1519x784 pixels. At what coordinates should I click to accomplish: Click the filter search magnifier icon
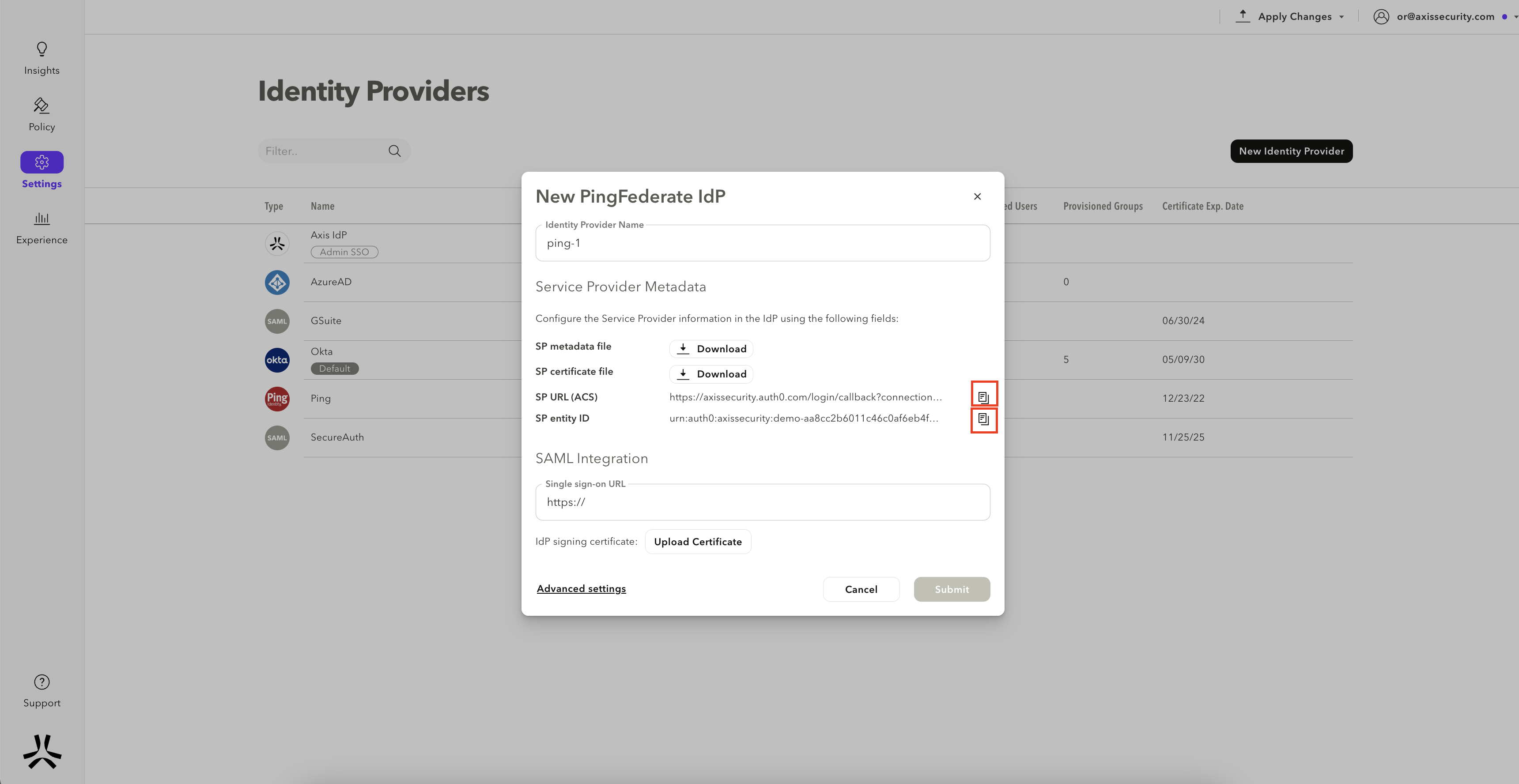(x=394, y=151)
